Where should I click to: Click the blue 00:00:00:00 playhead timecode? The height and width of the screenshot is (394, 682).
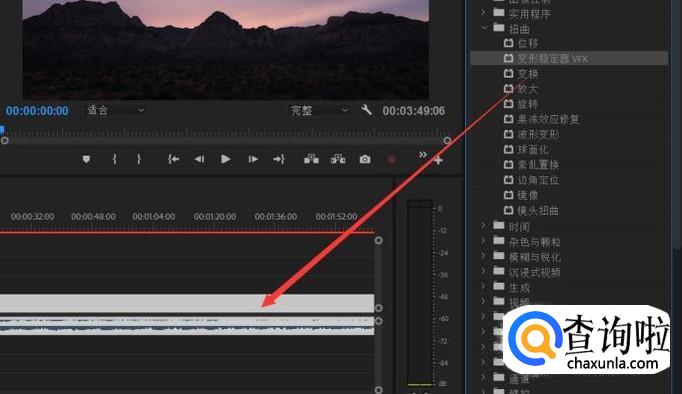coord(37,111)
